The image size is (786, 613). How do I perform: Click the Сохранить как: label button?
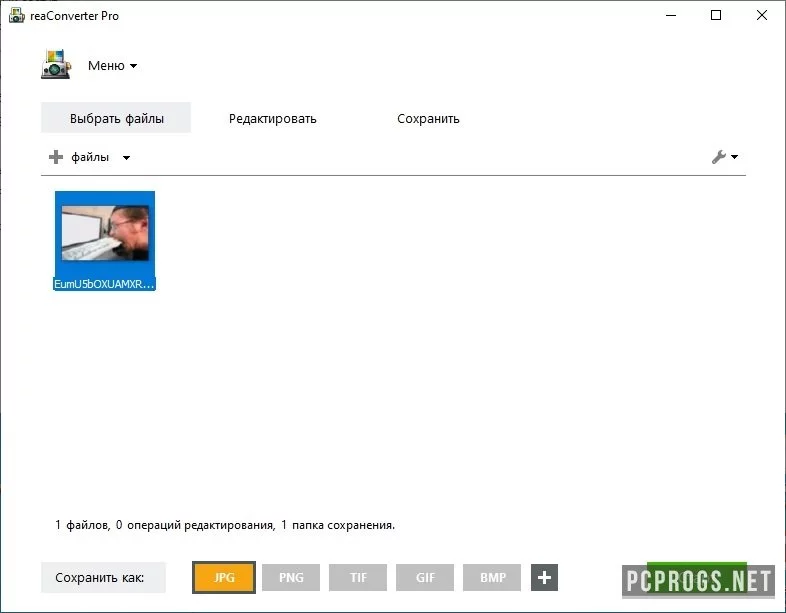(103, 577)
